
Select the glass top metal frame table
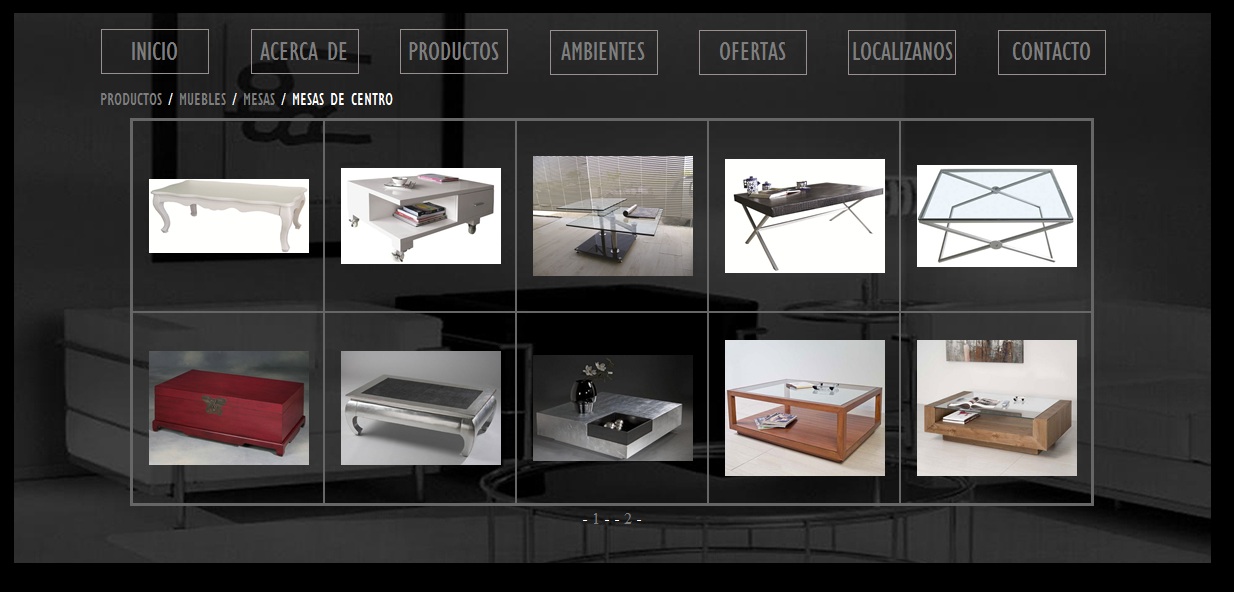click(996, 216)
